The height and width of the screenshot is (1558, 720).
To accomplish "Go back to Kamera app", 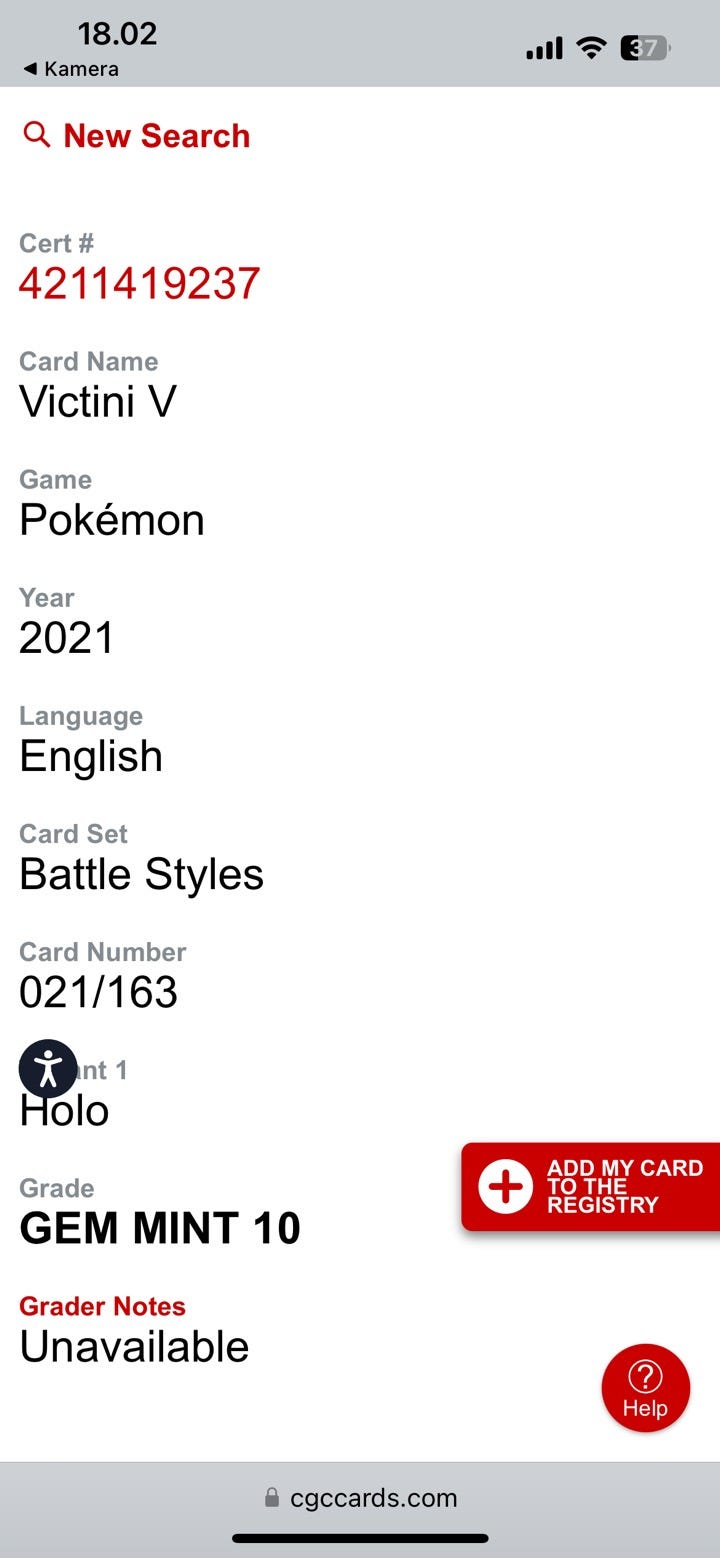I will (80, 69).
